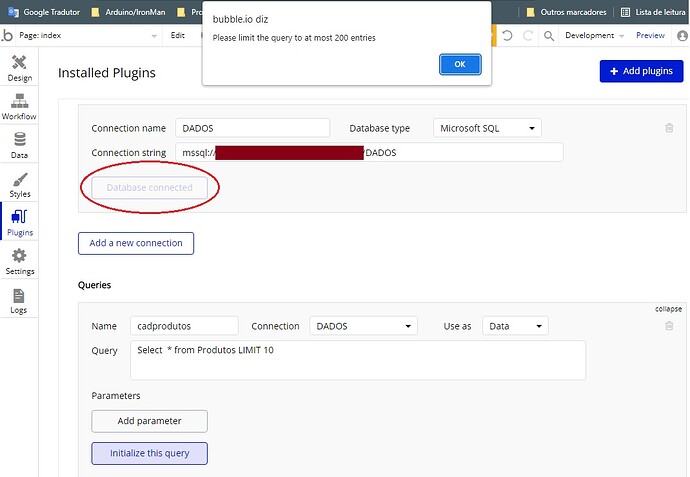Open the Page: index dropdown

click(88, 36)
